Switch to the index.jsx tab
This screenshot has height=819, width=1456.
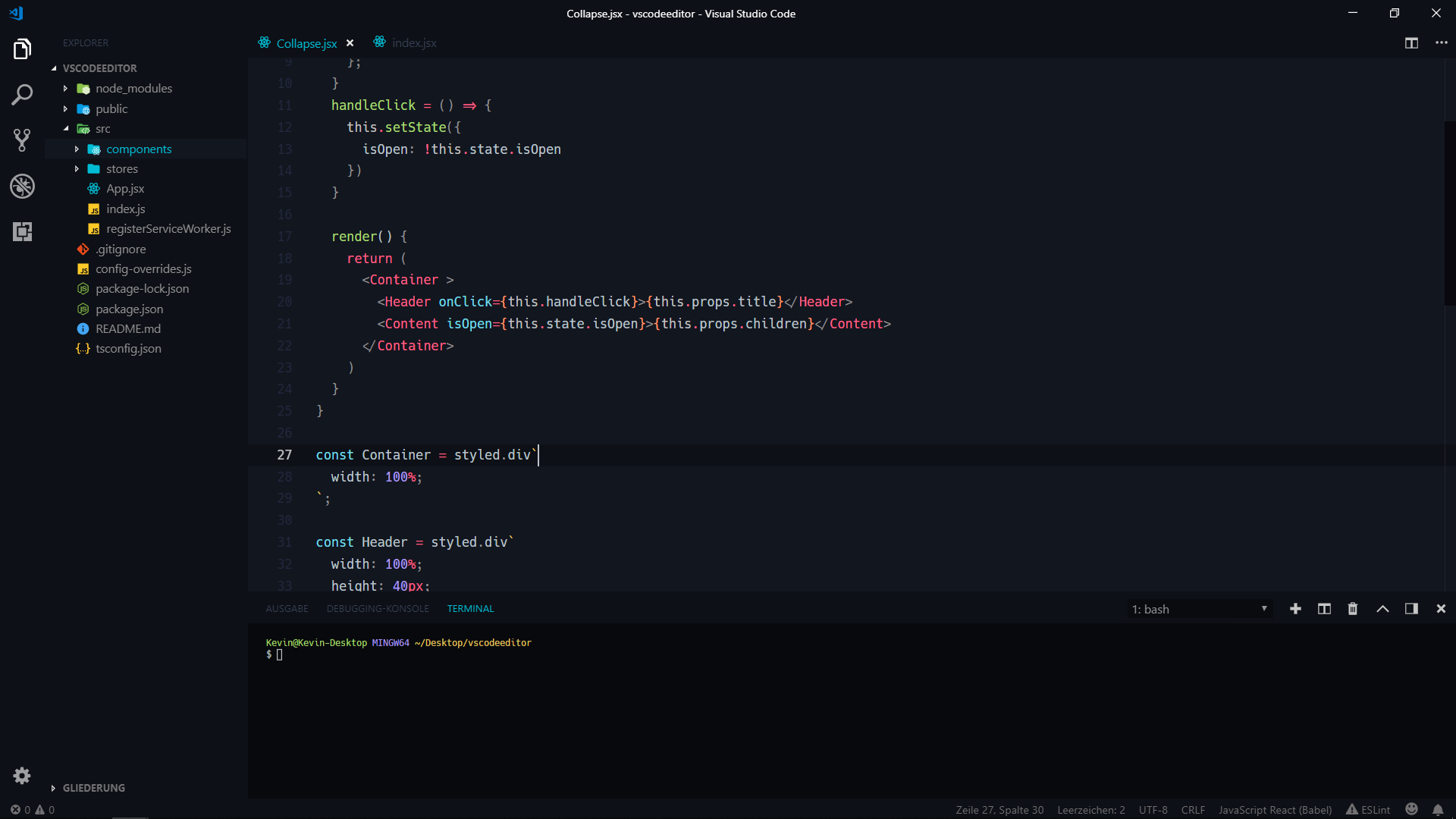[414, 43]
